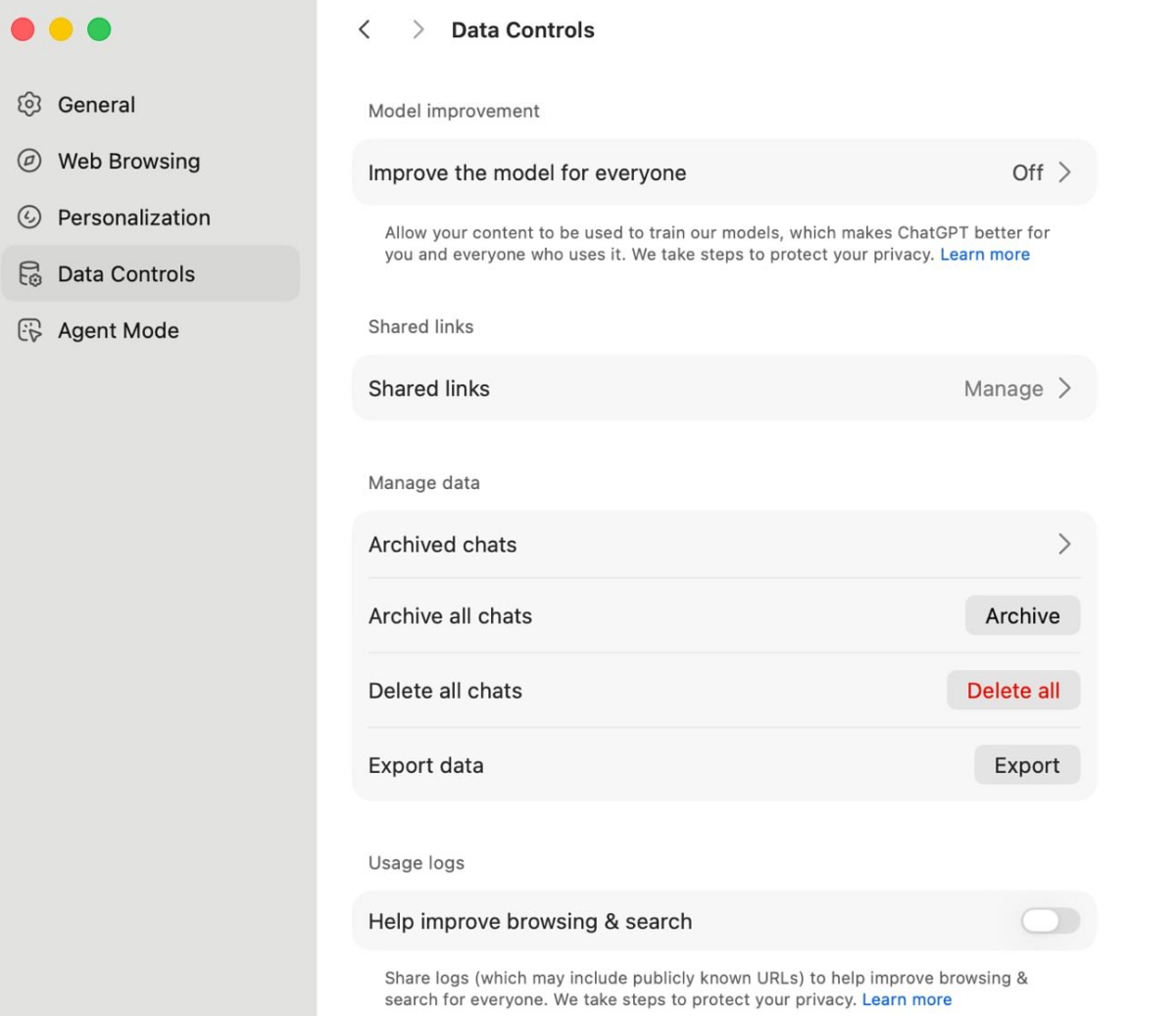This screenshot has height=1016, width=1176.
Task: Toggle Help improve browsing & search switch
Action: pyautogui.click(x=1050, y=921)
